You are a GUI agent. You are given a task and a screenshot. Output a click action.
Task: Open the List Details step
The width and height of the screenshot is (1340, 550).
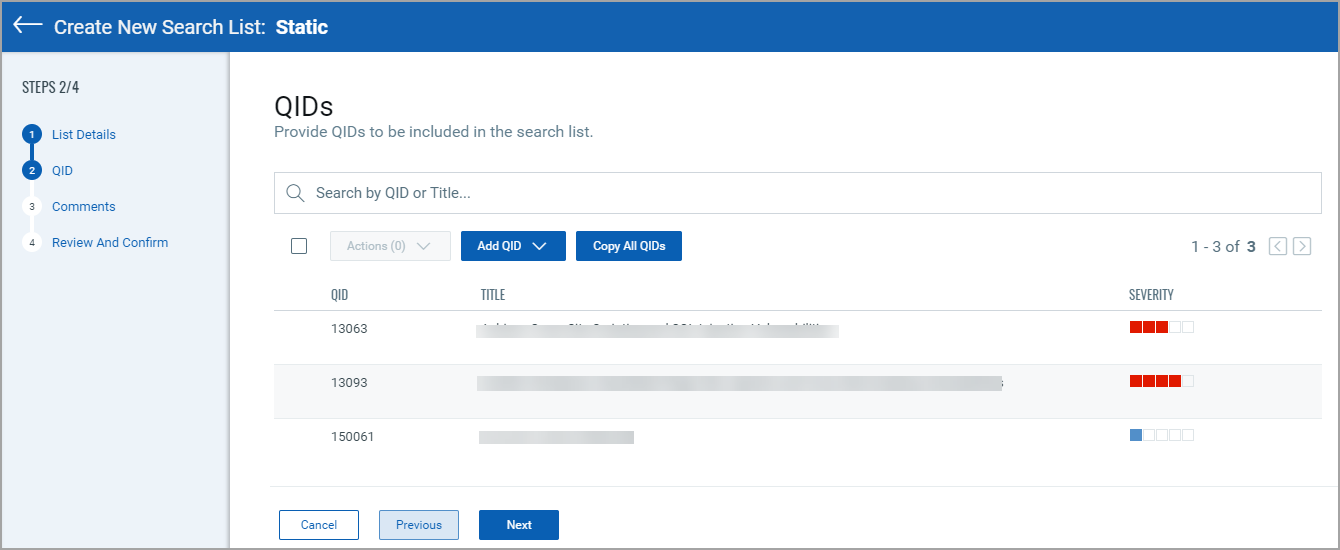(x=84, y=135)
